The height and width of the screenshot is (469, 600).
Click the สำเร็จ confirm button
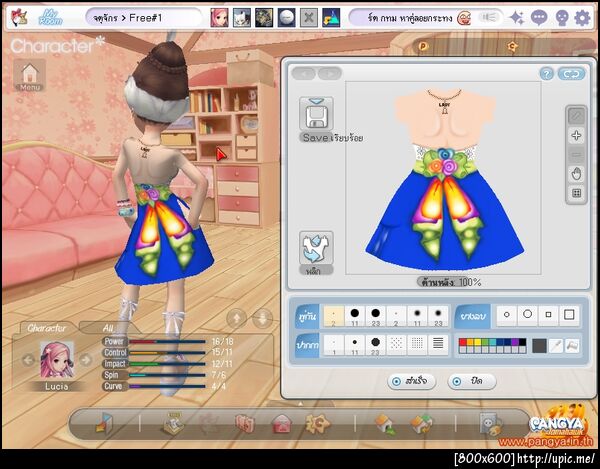click(411, 381)
